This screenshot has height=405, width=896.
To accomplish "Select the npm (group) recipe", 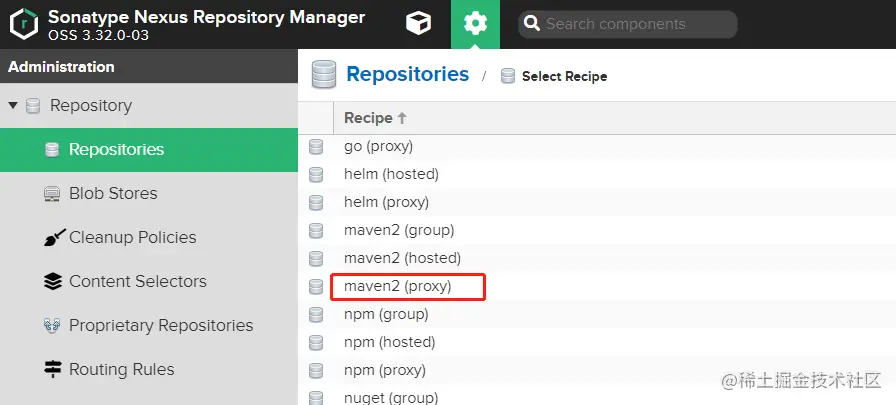I will pos(386,314).
